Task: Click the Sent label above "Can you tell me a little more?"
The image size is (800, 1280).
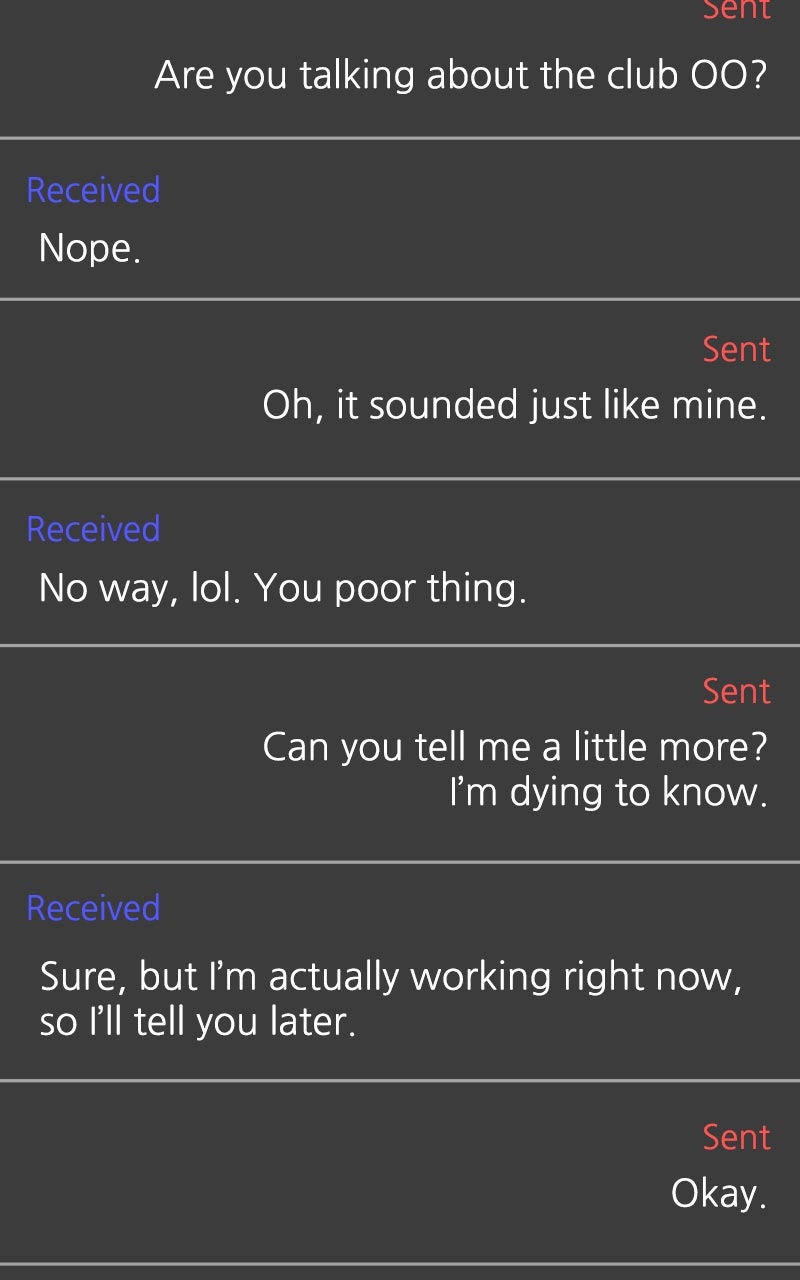Action: point(736,691)
